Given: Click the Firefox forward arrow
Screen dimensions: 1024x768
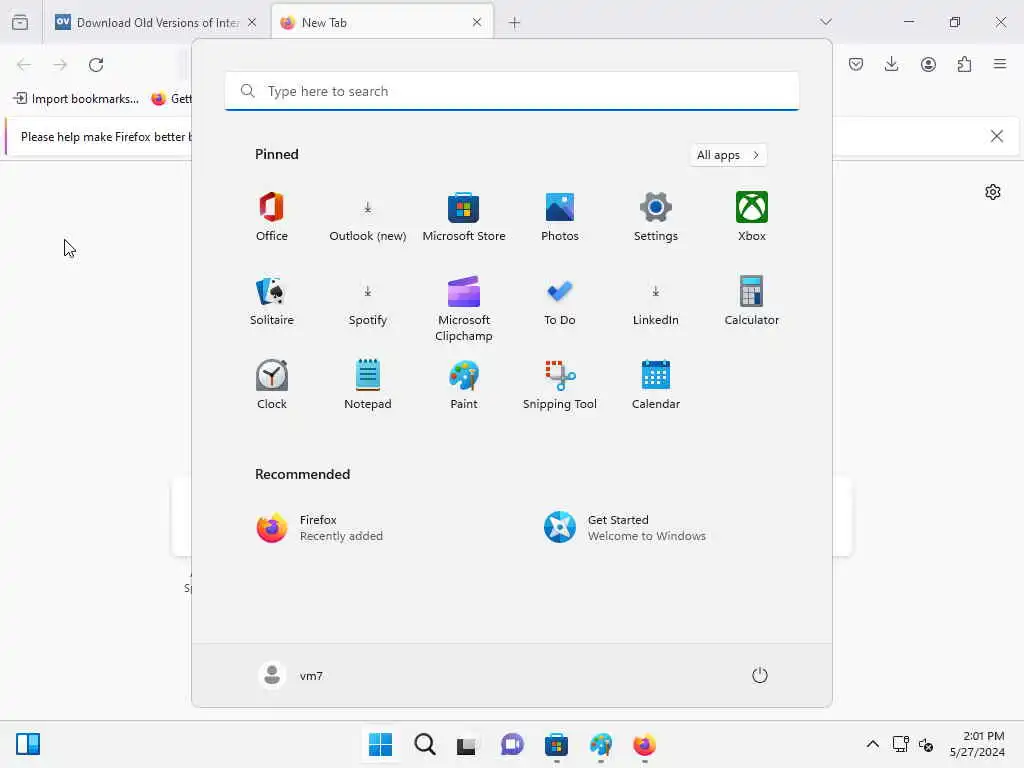Looking at the screenshot, I should click(x=60, y=65).
